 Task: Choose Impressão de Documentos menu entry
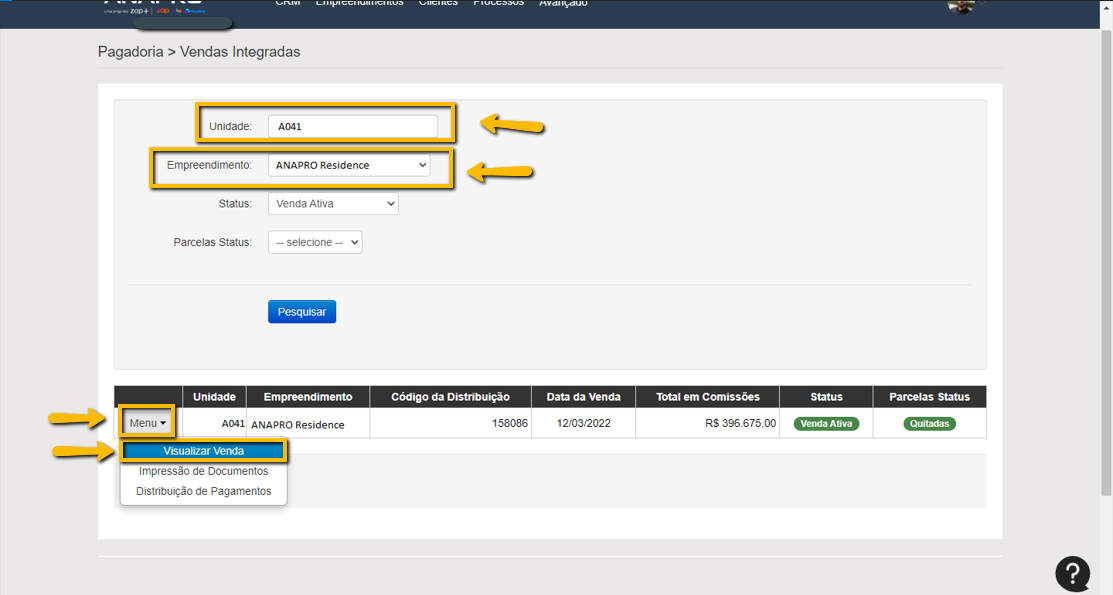(x=204, y=471)
